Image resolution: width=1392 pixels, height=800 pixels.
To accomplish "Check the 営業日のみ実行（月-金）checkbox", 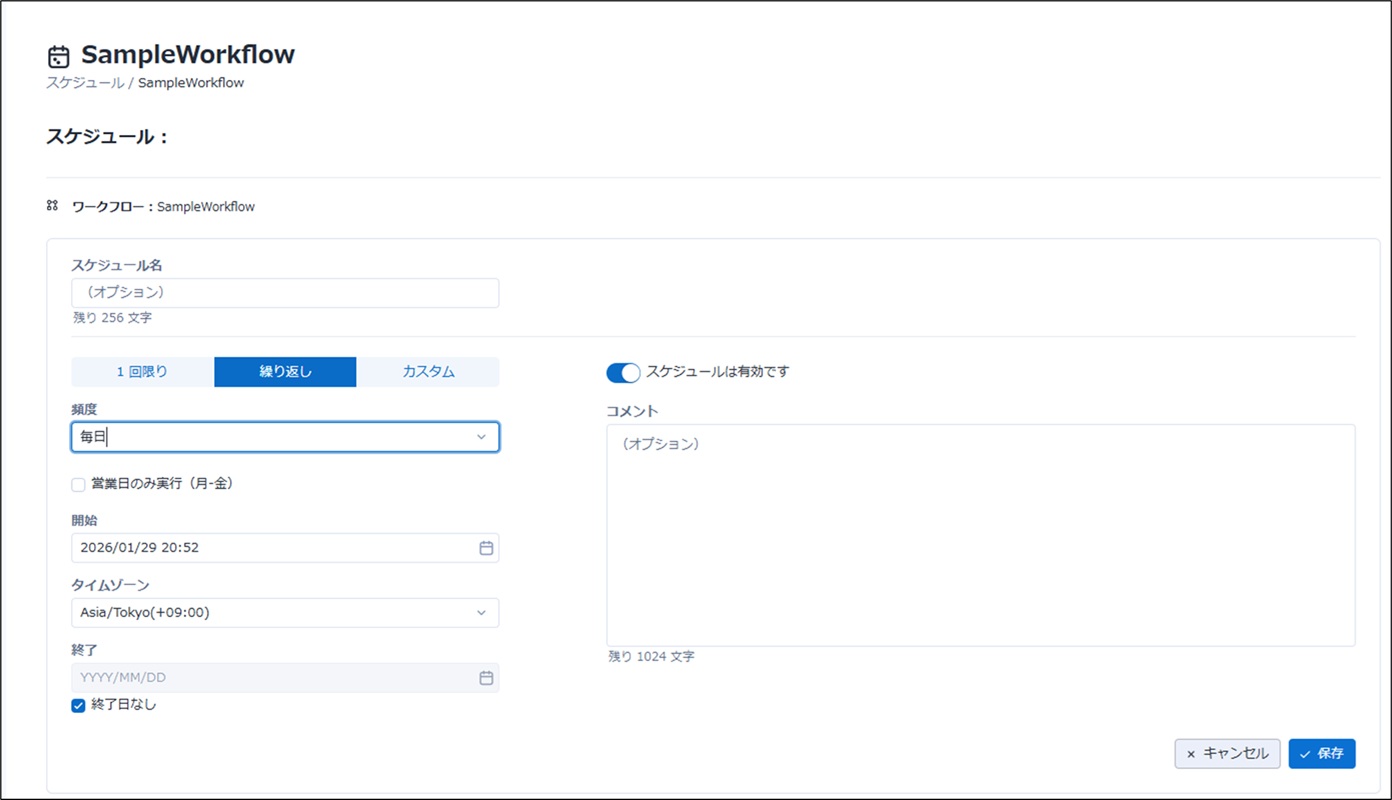I will pos(78,485).
